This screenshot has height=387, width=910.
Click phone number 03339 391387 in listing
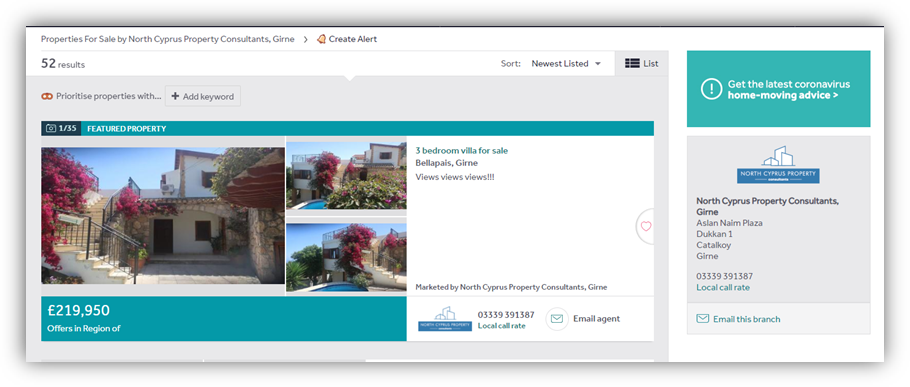(x=506, y=315)
